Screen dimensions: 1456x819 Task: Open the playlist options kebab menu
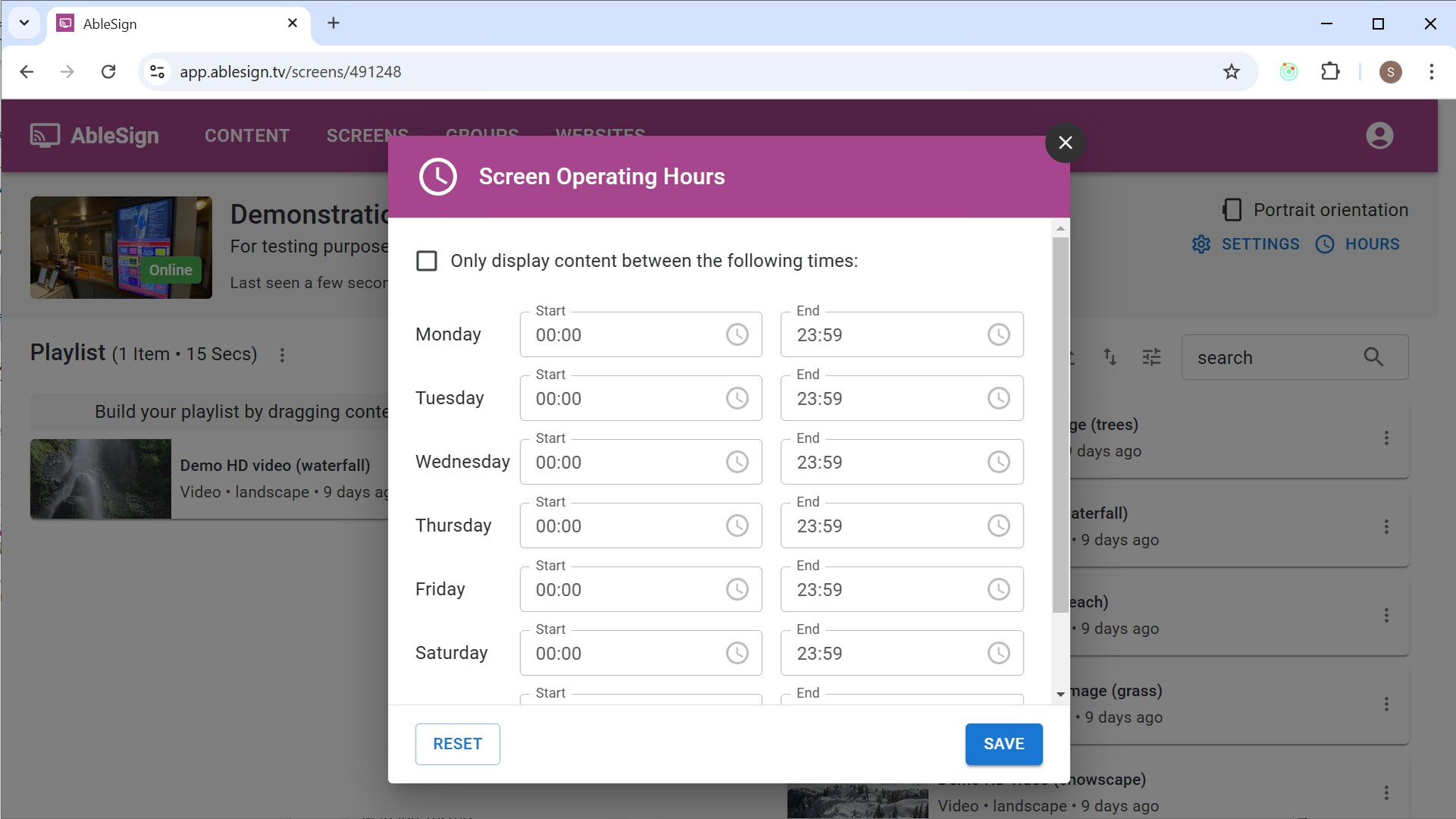pyautogui.click(x=282, y=354)
